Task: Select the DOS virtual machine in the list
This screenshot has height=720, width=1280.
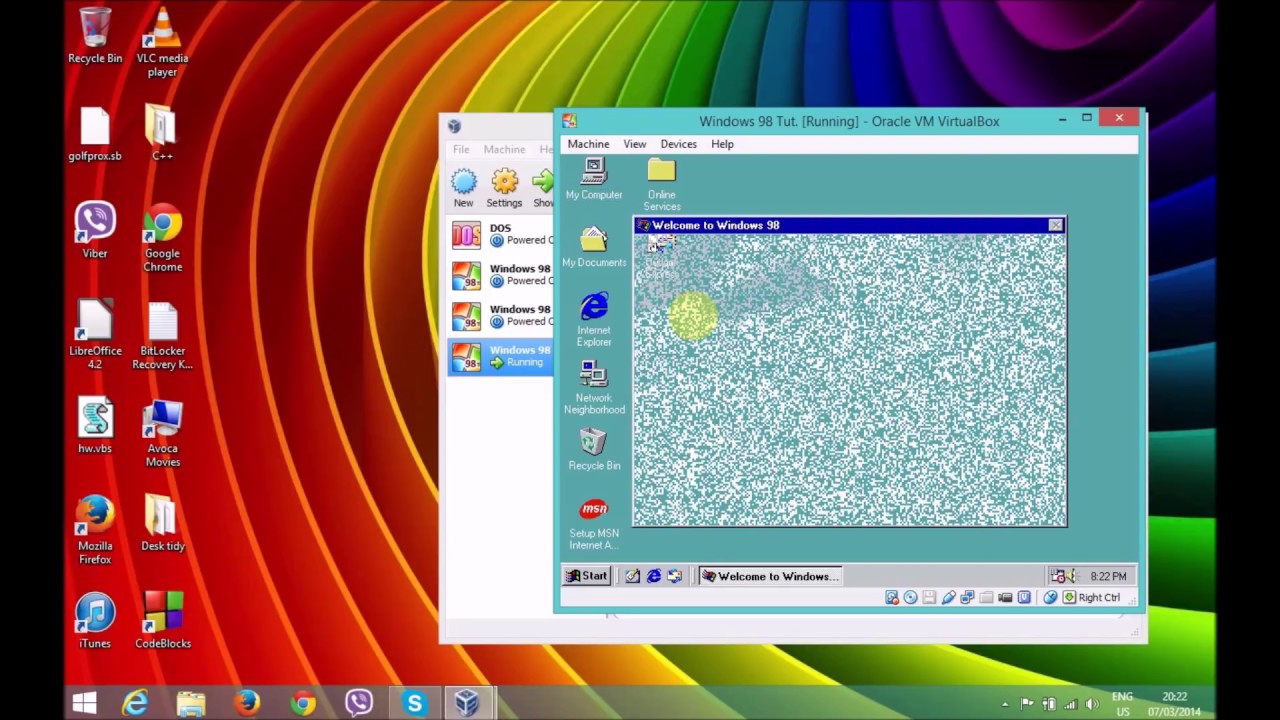Action: 501,234
